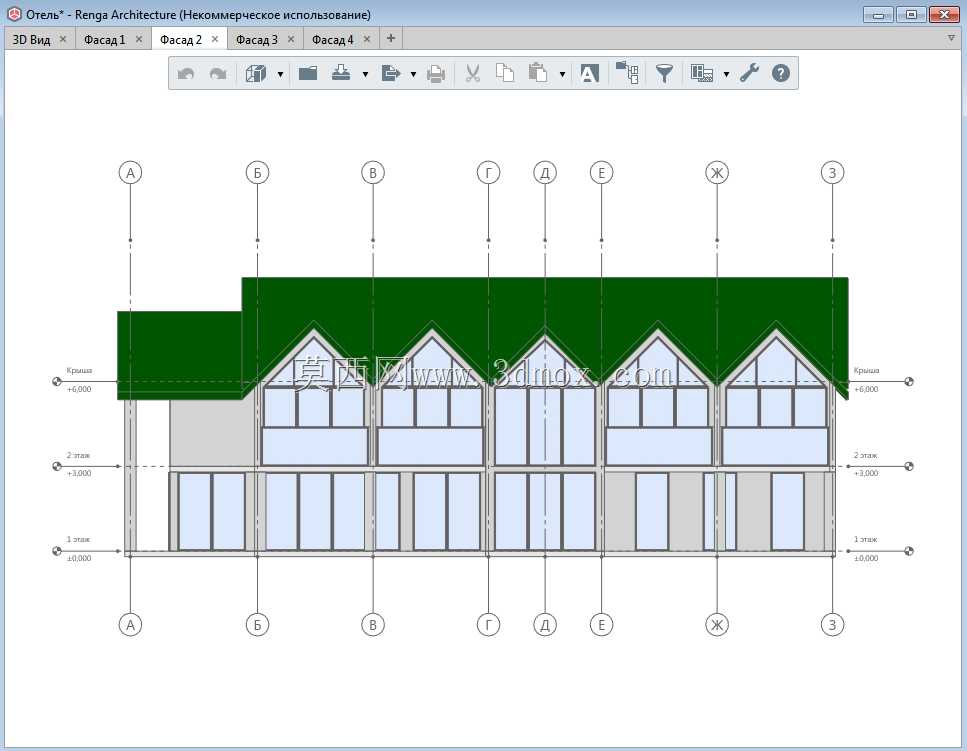Click the left +6,000 elevation value

(79, 389)
